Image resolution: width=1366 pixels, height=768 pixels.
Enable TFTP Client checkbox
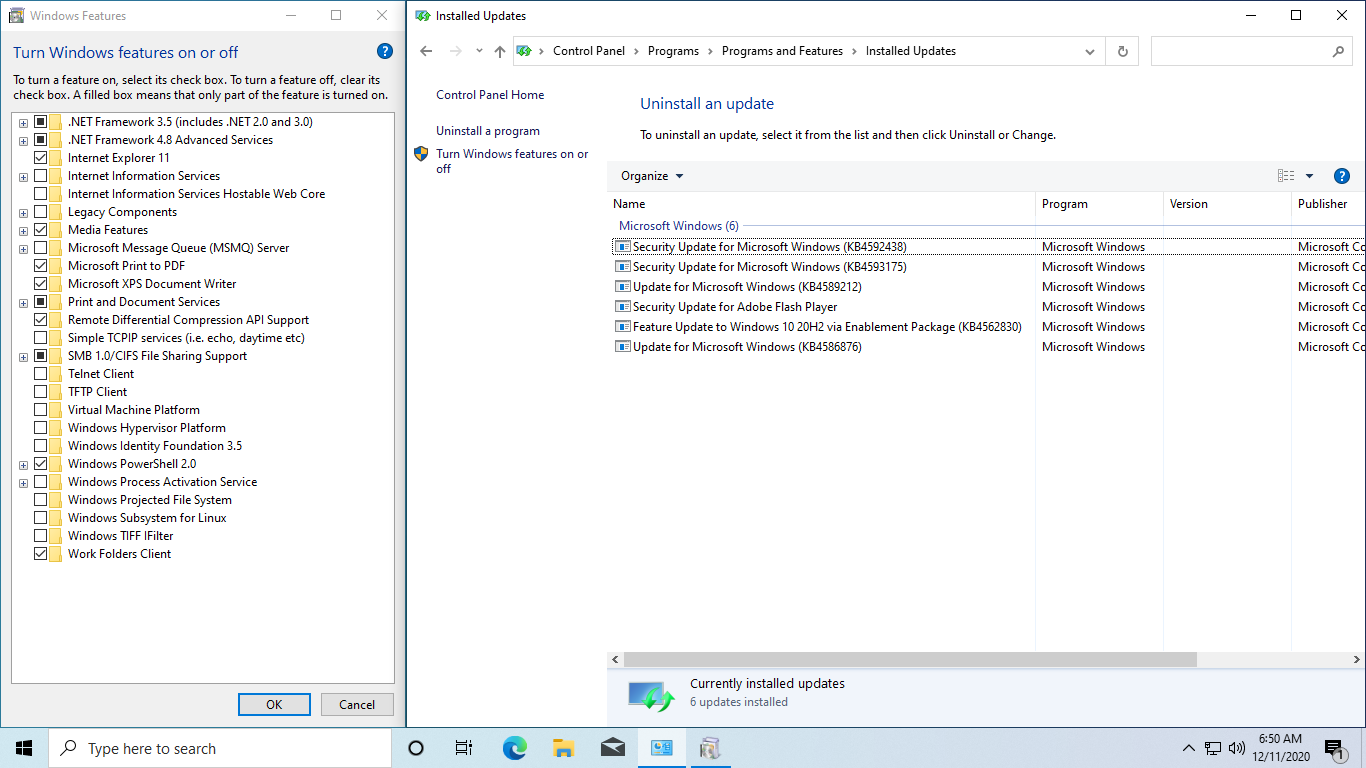pyautogui.click(x=41, y=392)
